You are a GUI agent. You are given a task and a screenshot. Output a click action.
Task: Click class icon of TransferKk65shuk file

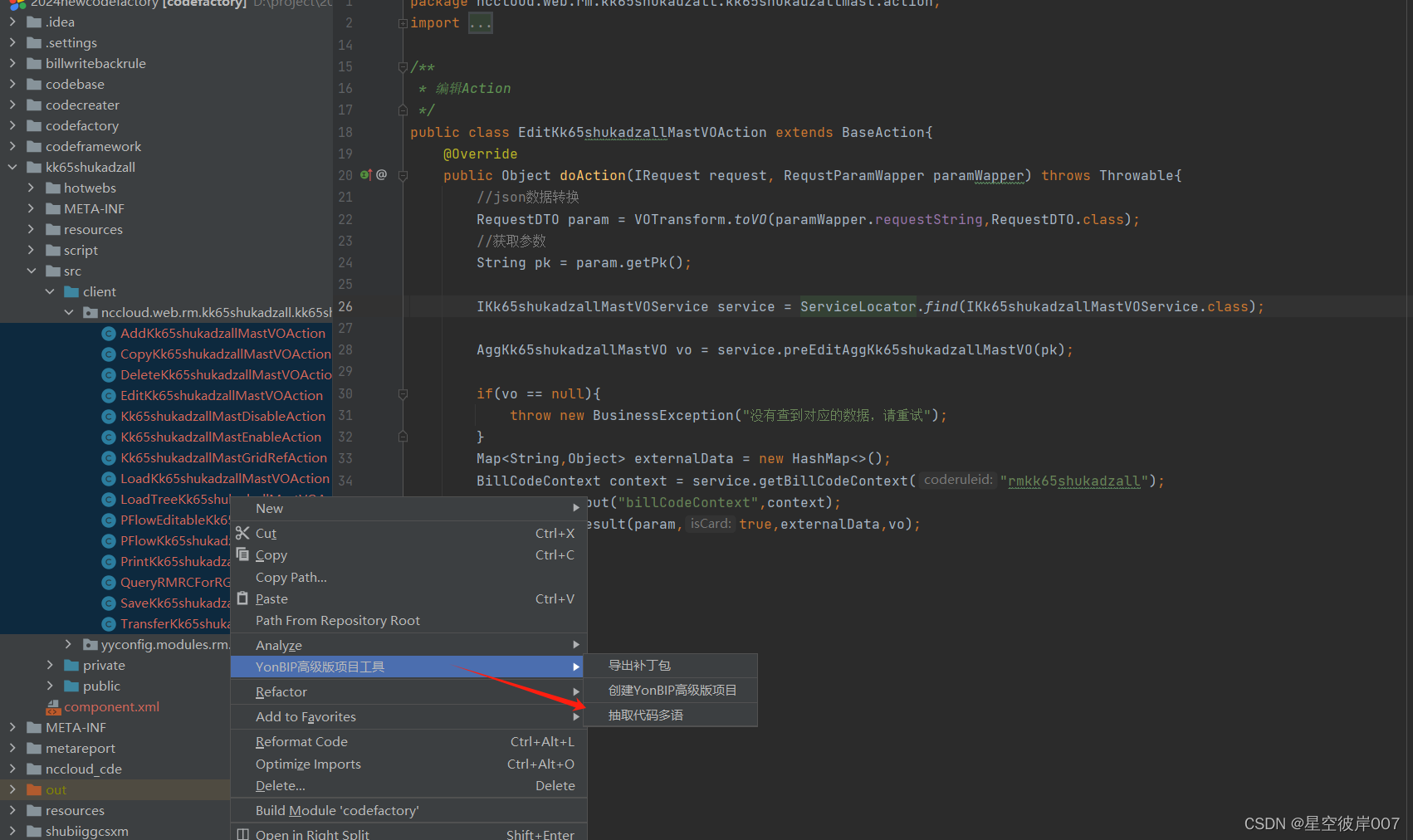coord(108,624)
